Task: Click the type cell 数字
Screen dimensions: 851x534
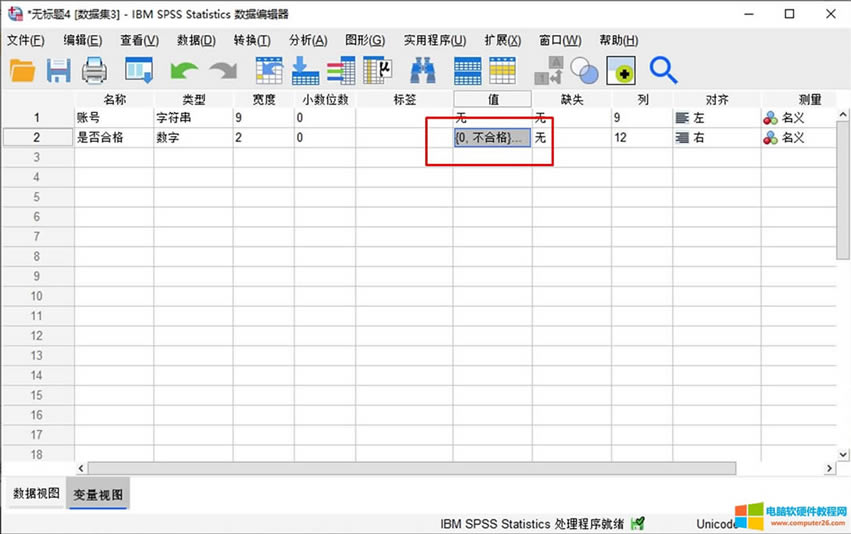Action: coord(193,138)
